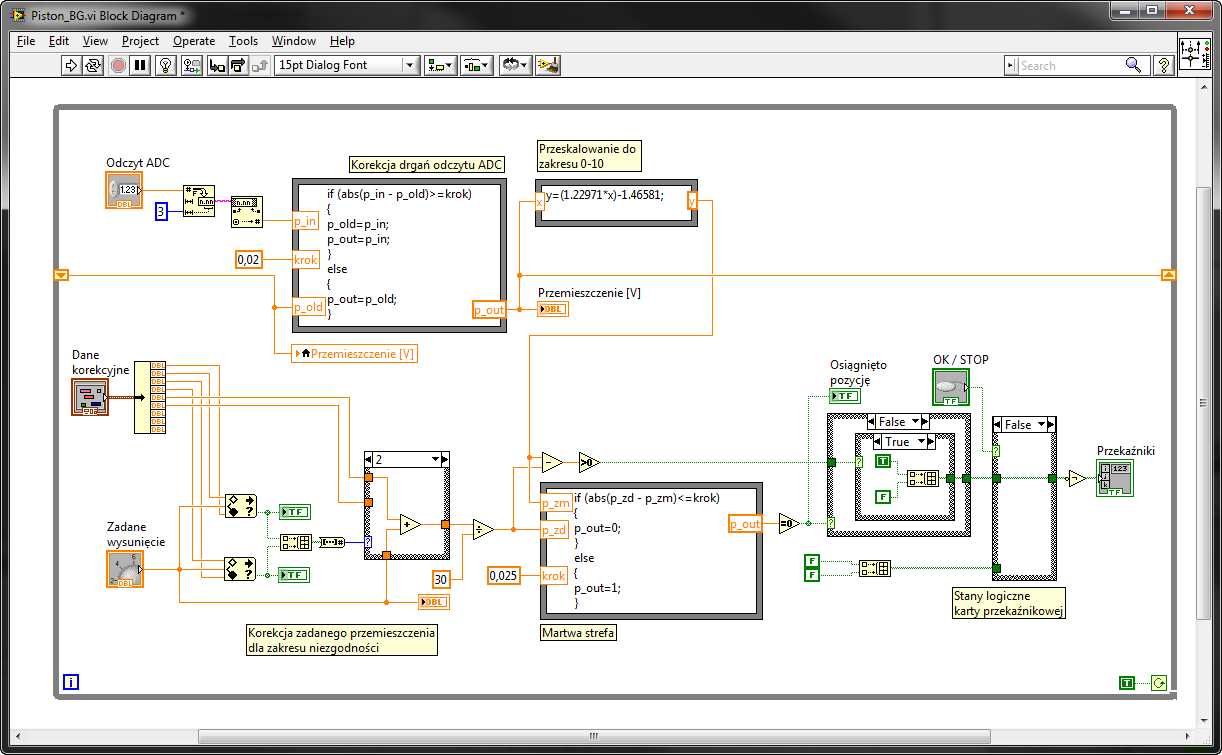Expand the Reorder dropdown in toolbar
1222x755 pixels.
click(x=515, y=65)
